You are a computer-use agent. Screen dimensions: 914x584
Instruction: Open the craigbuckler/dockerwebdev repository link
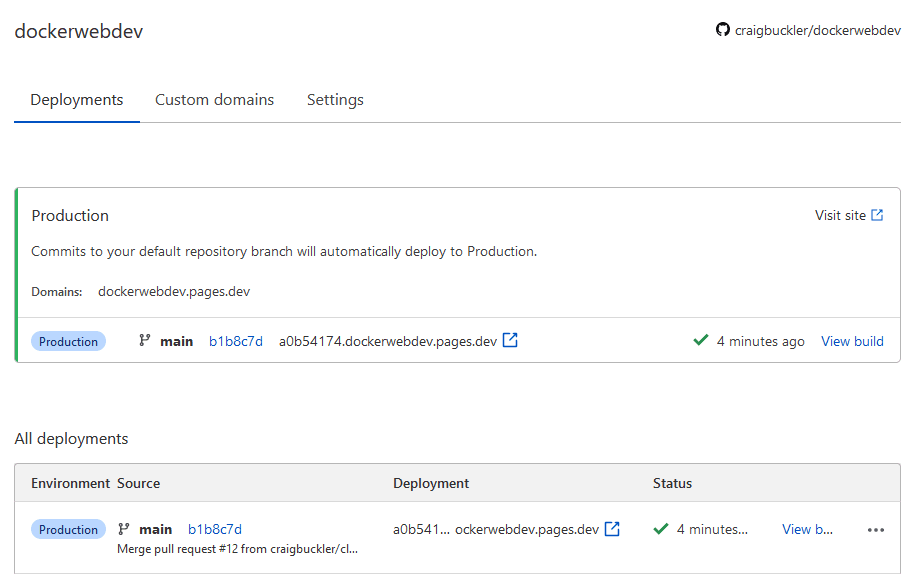pos(817,31)
